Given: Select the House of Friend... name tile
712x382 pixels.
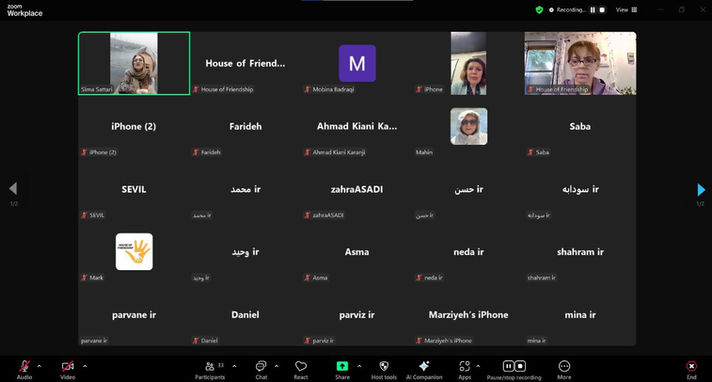Looking at the screenshot, I should click(245, 63).
